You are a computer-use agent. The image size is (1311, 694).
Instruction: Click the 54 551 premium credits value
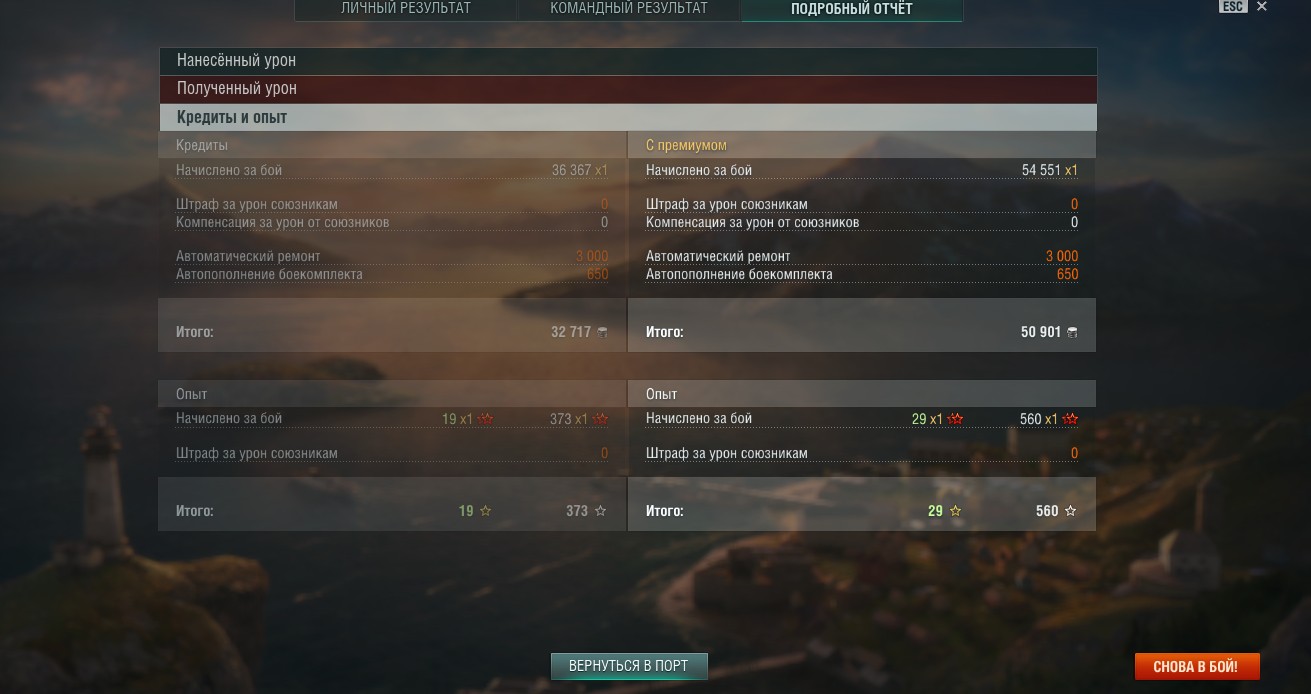[1041, 171]
